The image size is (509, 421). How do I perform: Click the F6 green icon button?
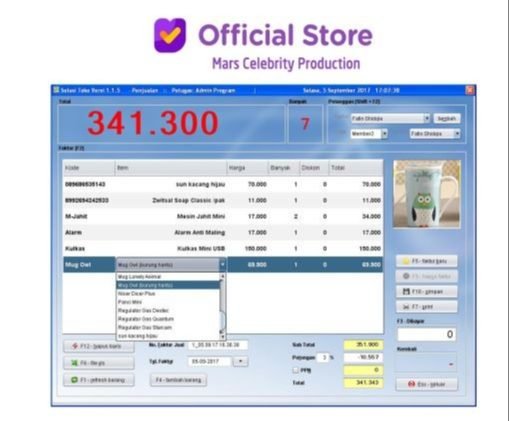click(99, 363)
